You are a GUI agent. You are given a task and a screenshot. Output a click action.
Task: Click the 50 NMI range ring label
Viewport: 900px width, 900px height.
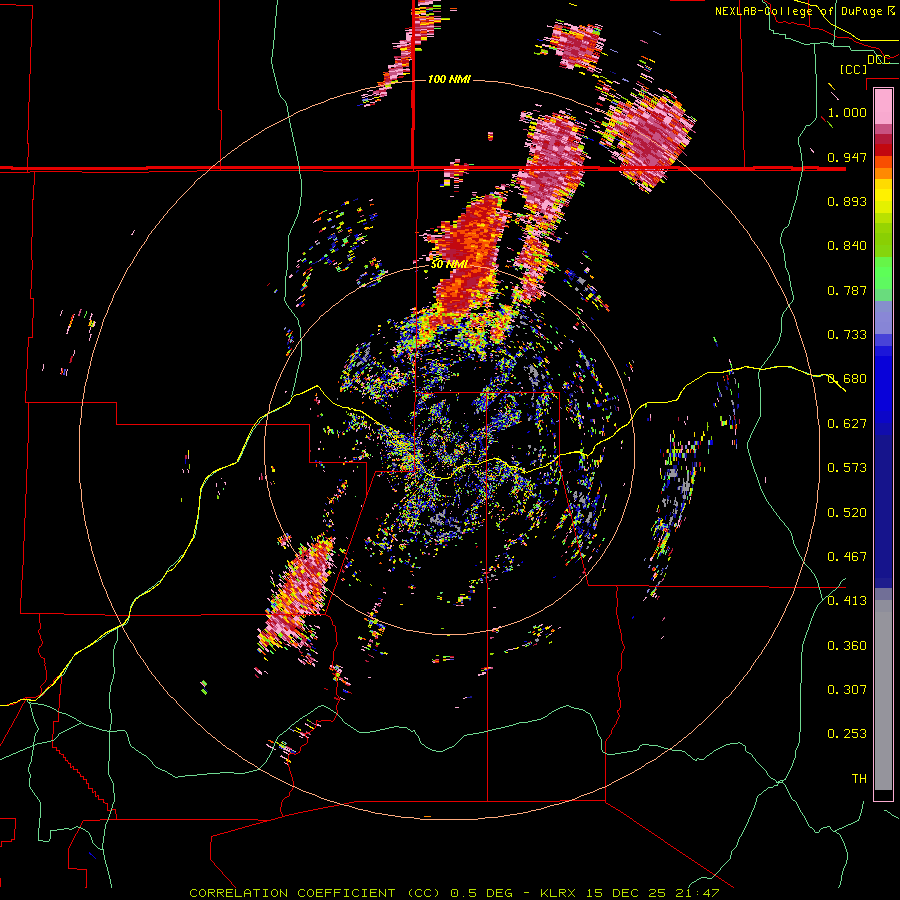point(449,265)
